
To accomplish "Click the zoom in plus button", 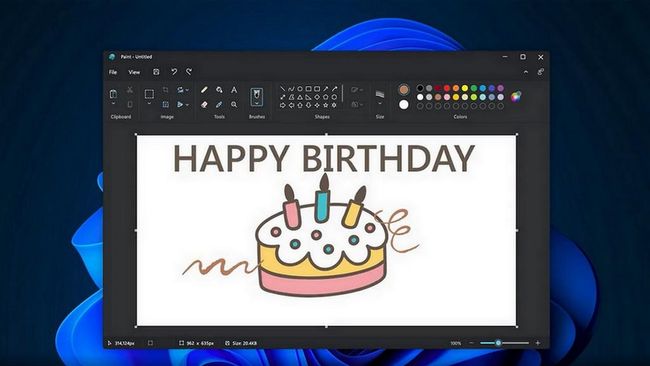I will [538, 343].
